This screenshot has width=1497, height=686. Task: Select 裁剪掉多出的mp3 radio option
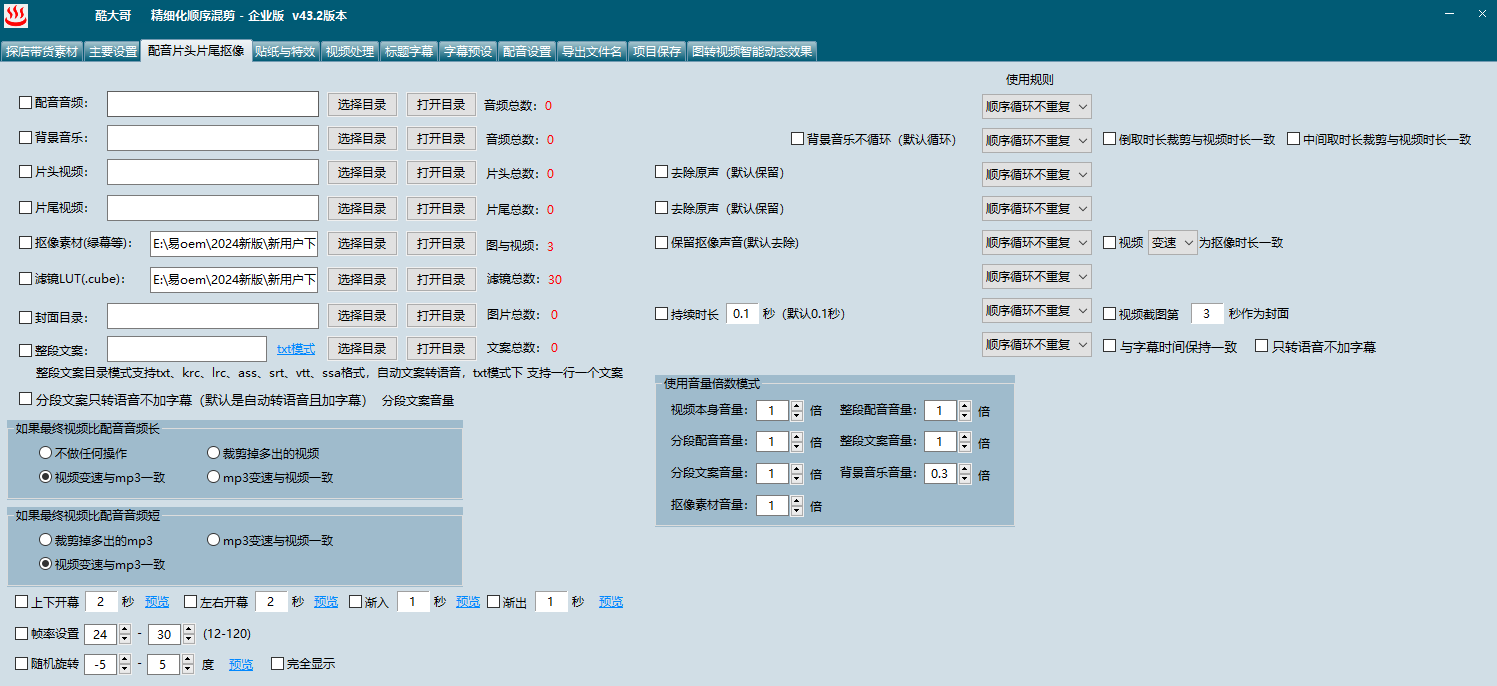coord(46,540)
